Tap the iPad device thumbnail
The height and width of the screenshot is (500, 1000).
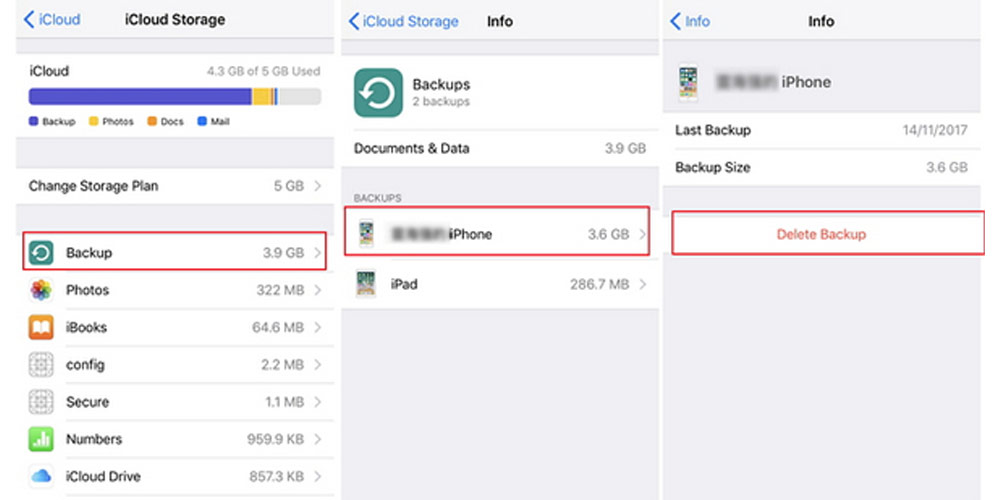tap(366, 284)
